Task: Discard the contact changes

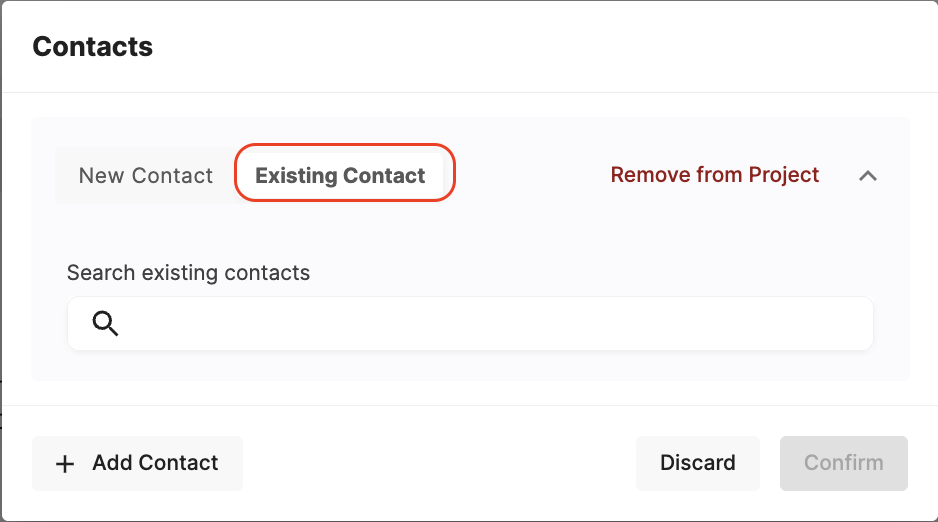Action: (x=697, y=463)
